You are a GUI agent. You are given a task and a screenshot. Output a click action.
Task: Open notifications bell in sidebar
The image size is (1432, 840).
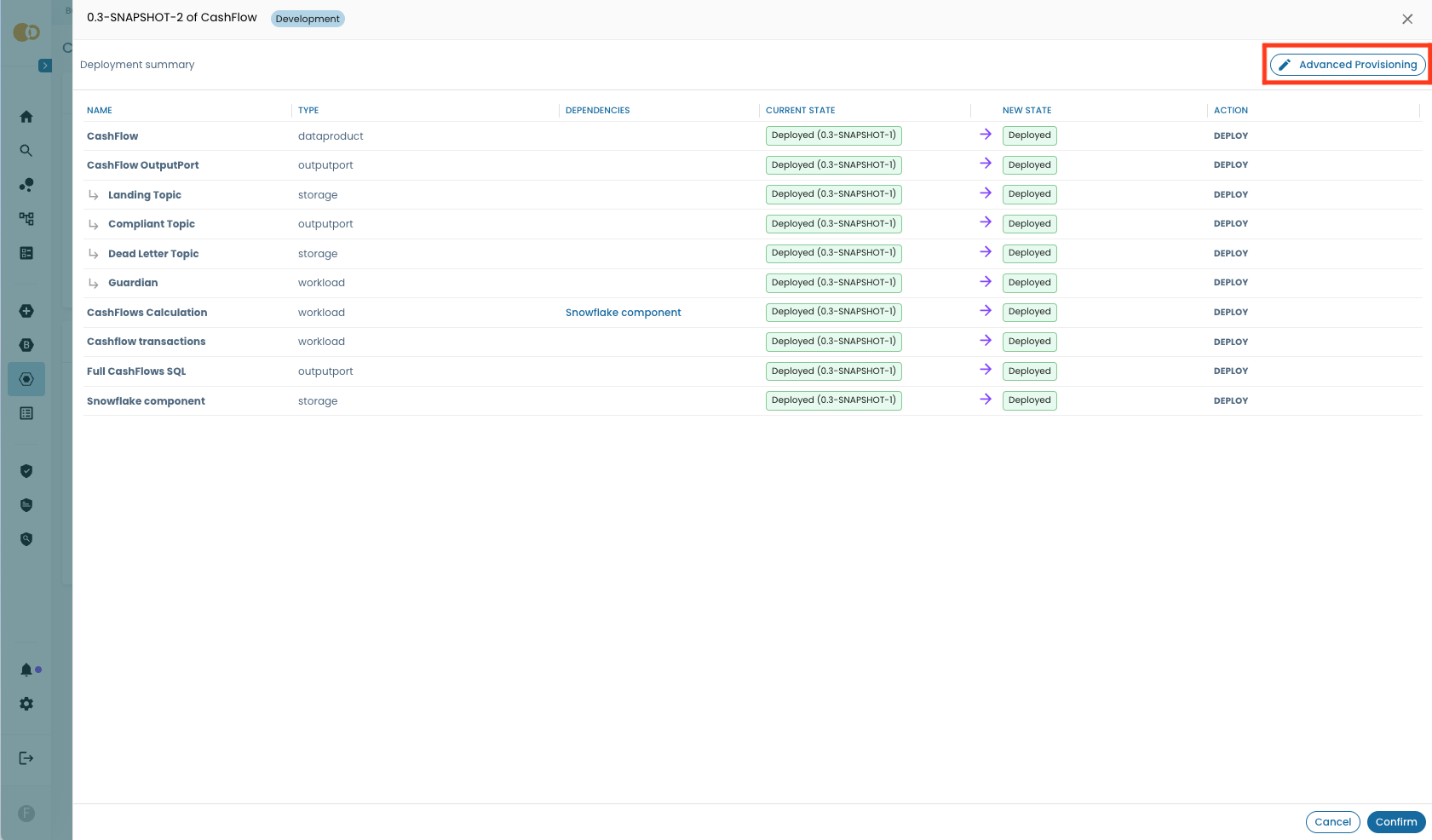point(26,670)
